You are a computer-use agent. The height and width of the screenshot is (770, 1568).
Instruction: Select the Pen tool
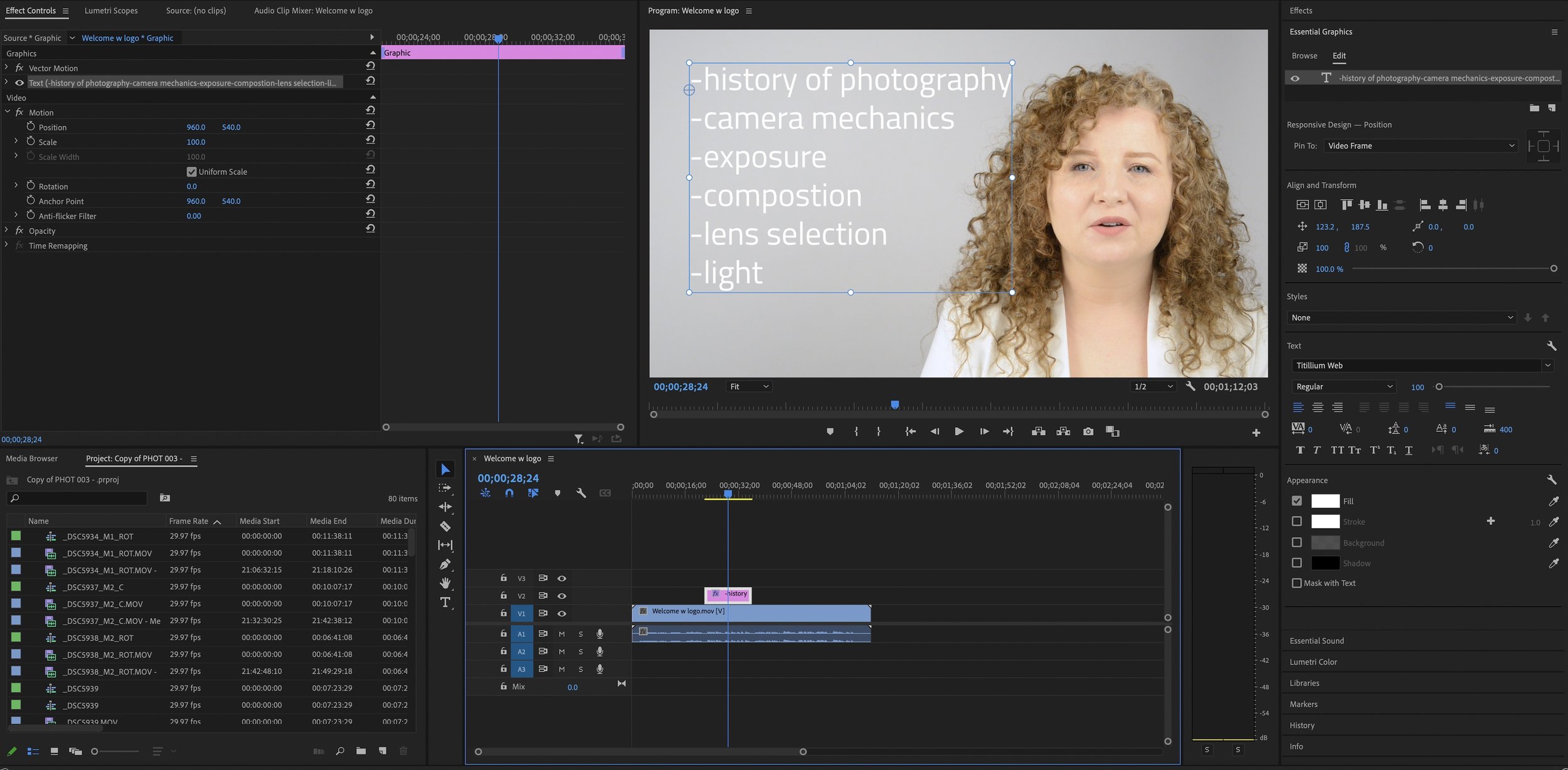point(445,564)
